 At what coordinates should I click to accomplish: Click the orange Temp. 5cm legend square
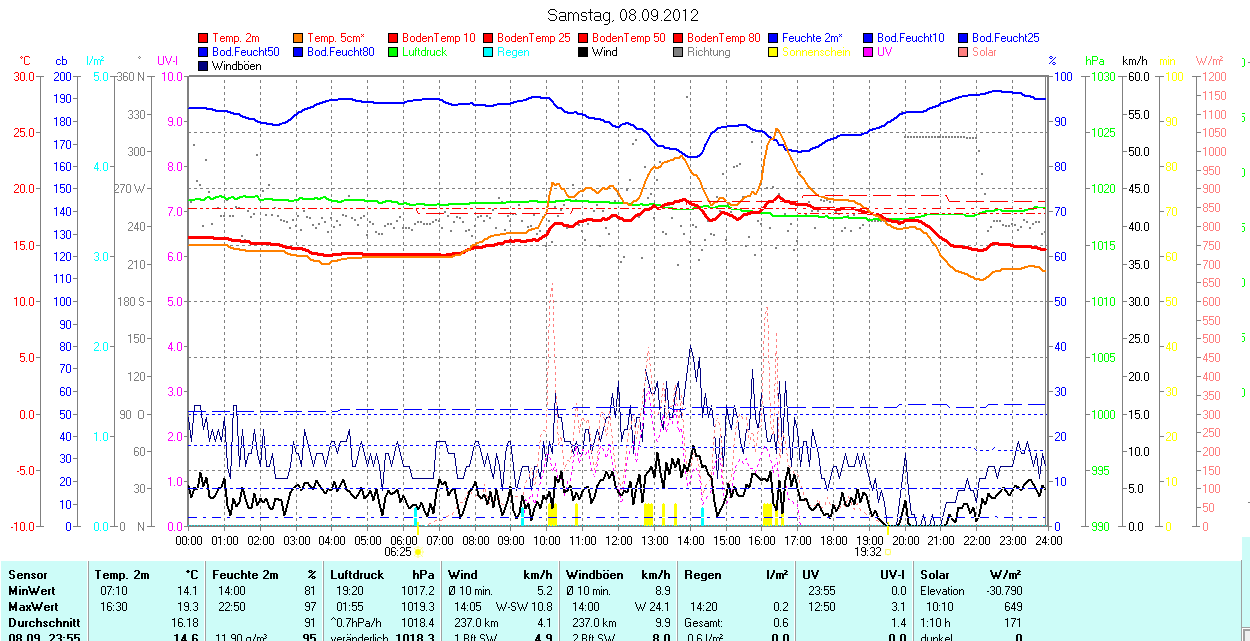299,38
